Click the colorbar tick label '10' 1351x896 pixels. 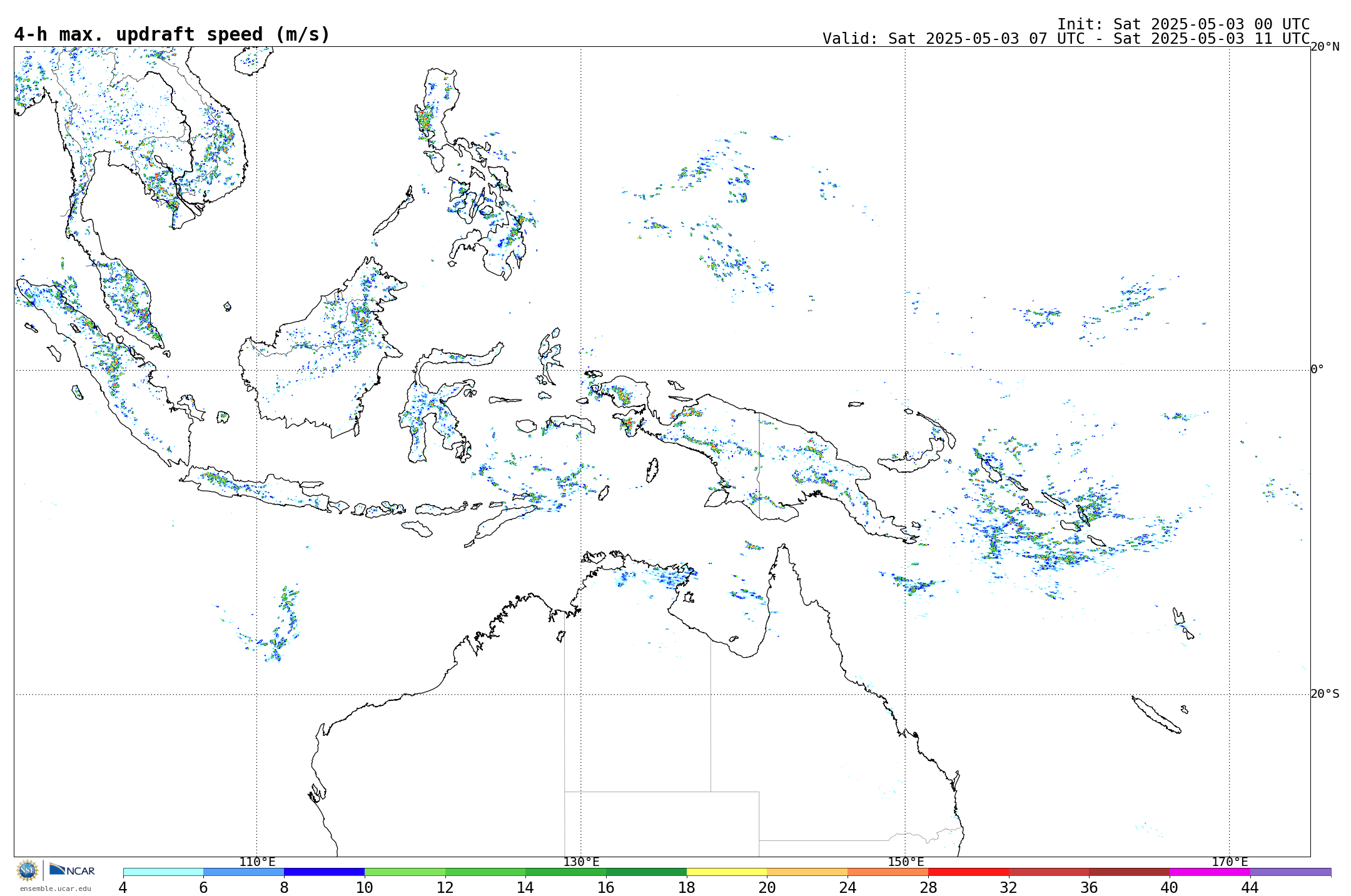tap(365, 888)
